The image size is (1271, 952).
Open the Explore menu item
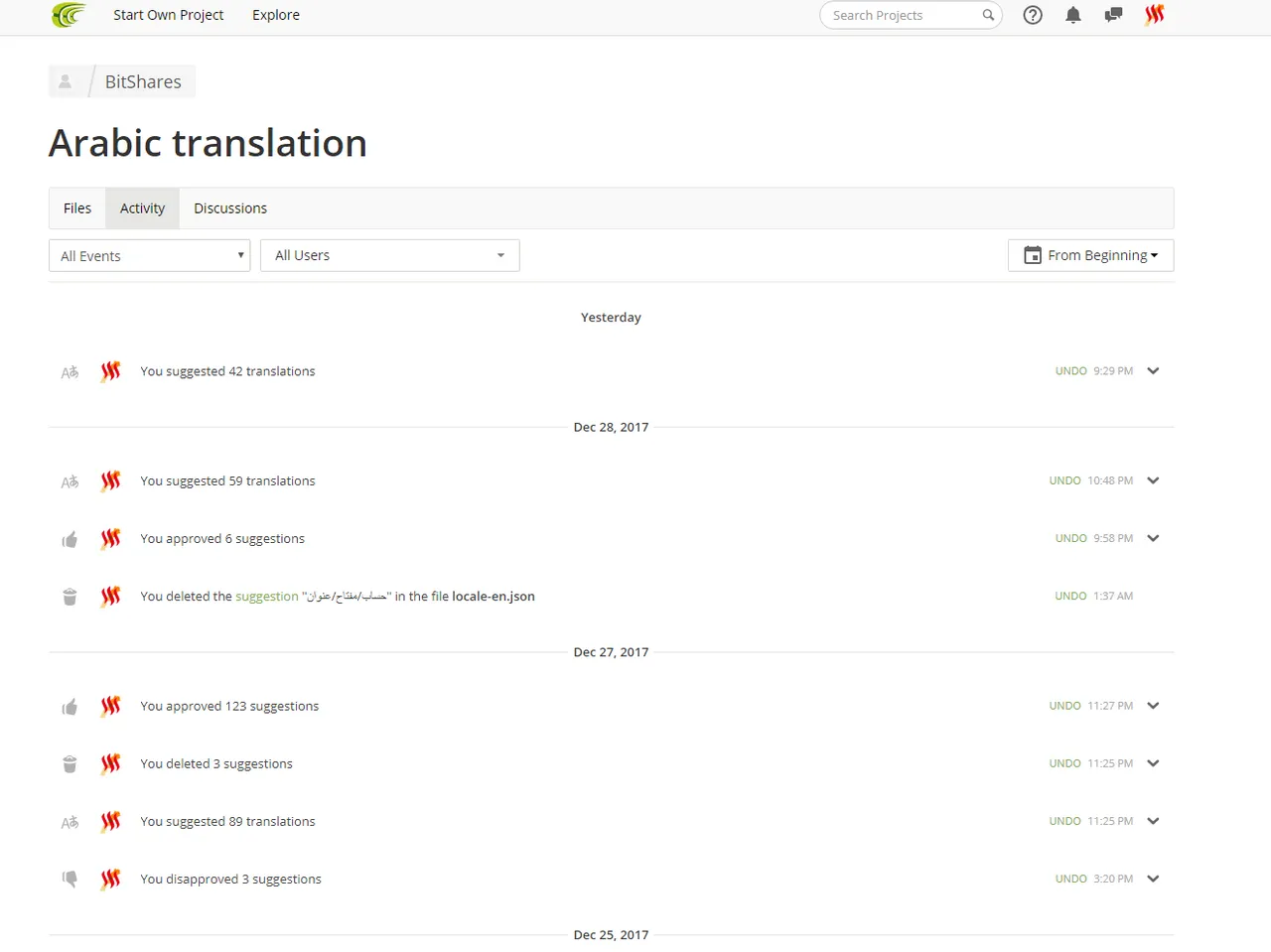276,15
